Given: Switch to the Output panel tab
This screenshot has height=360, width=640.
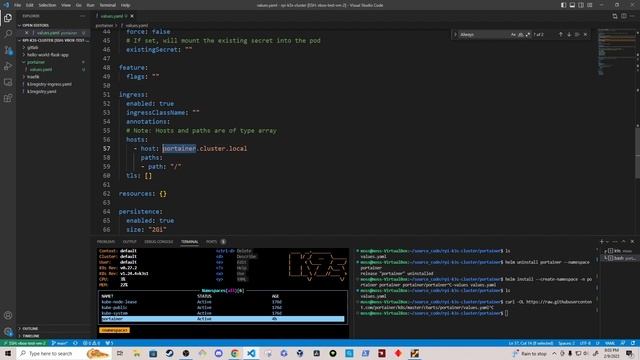Looking at the screenshot, I should coord(129,242).
